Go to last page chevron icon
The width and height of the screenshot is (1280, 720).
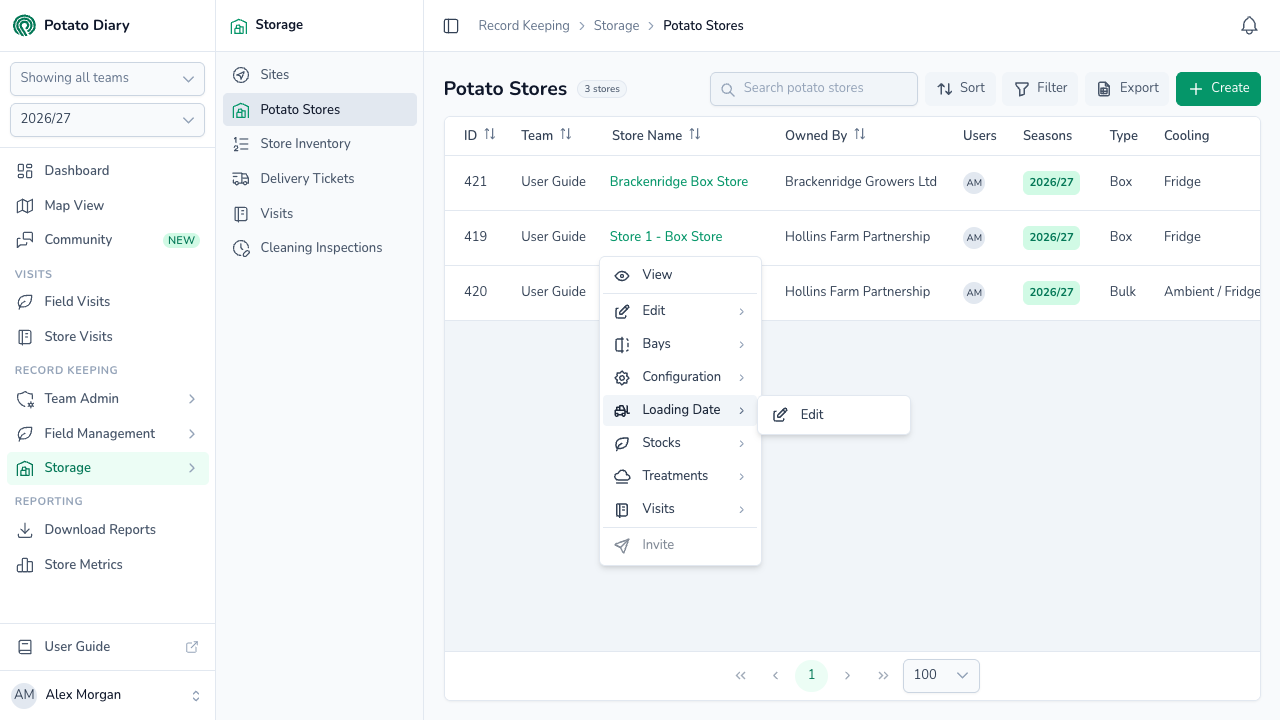pyautogui.click(x=883, y=676)
